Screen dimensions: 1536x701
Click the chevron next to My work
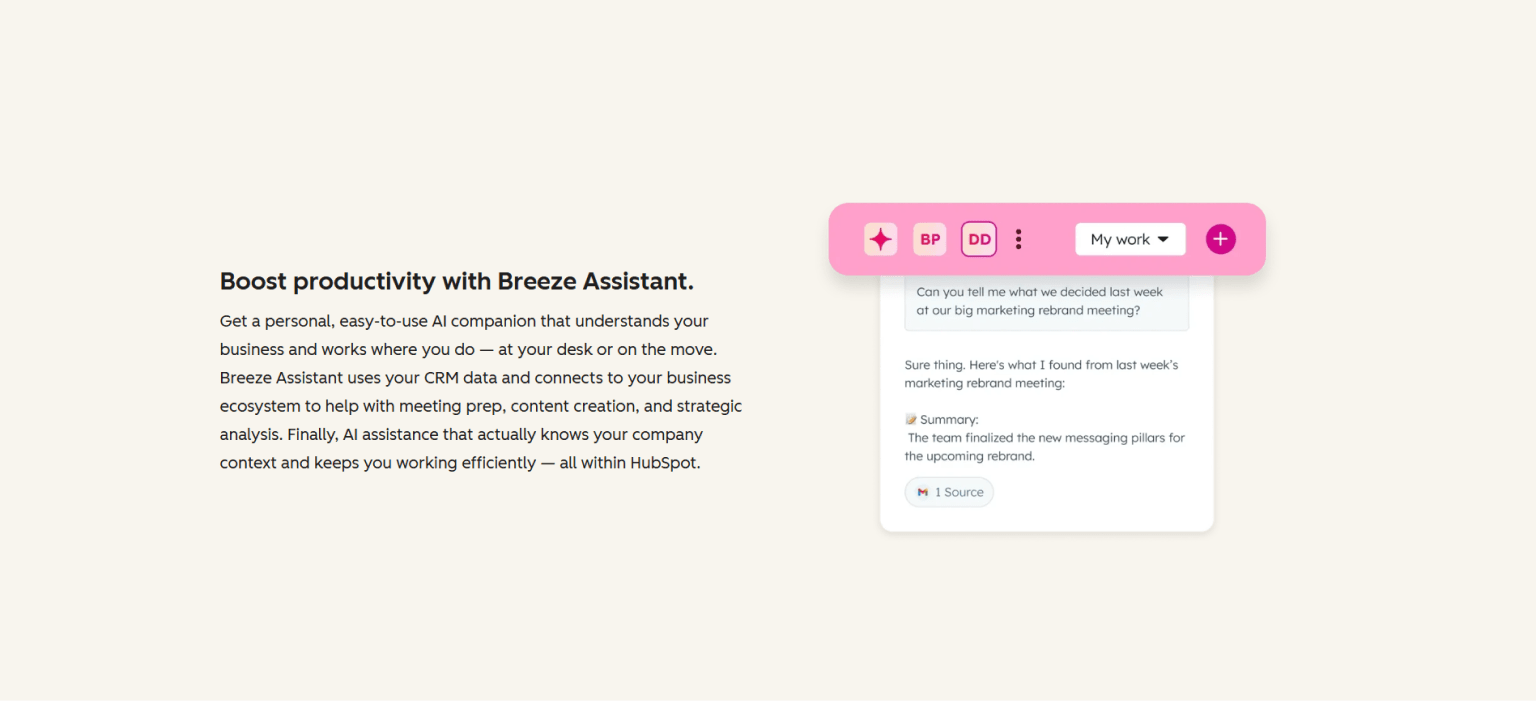pos(1162,239)
